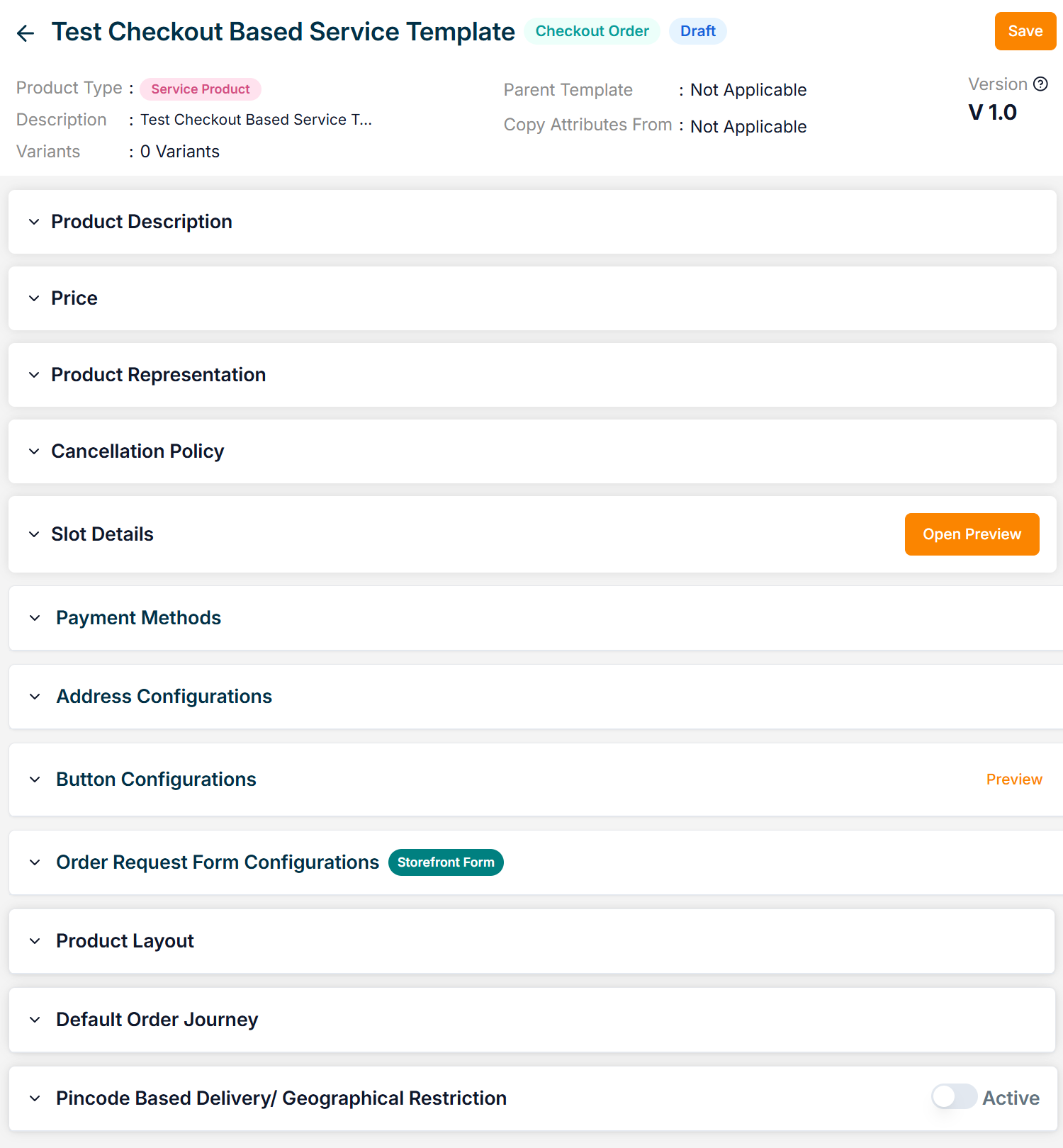Viewport: 1063px width, 1148px height.
Task: Expand the Product Layout section header
Action: [x=125, y=941]
